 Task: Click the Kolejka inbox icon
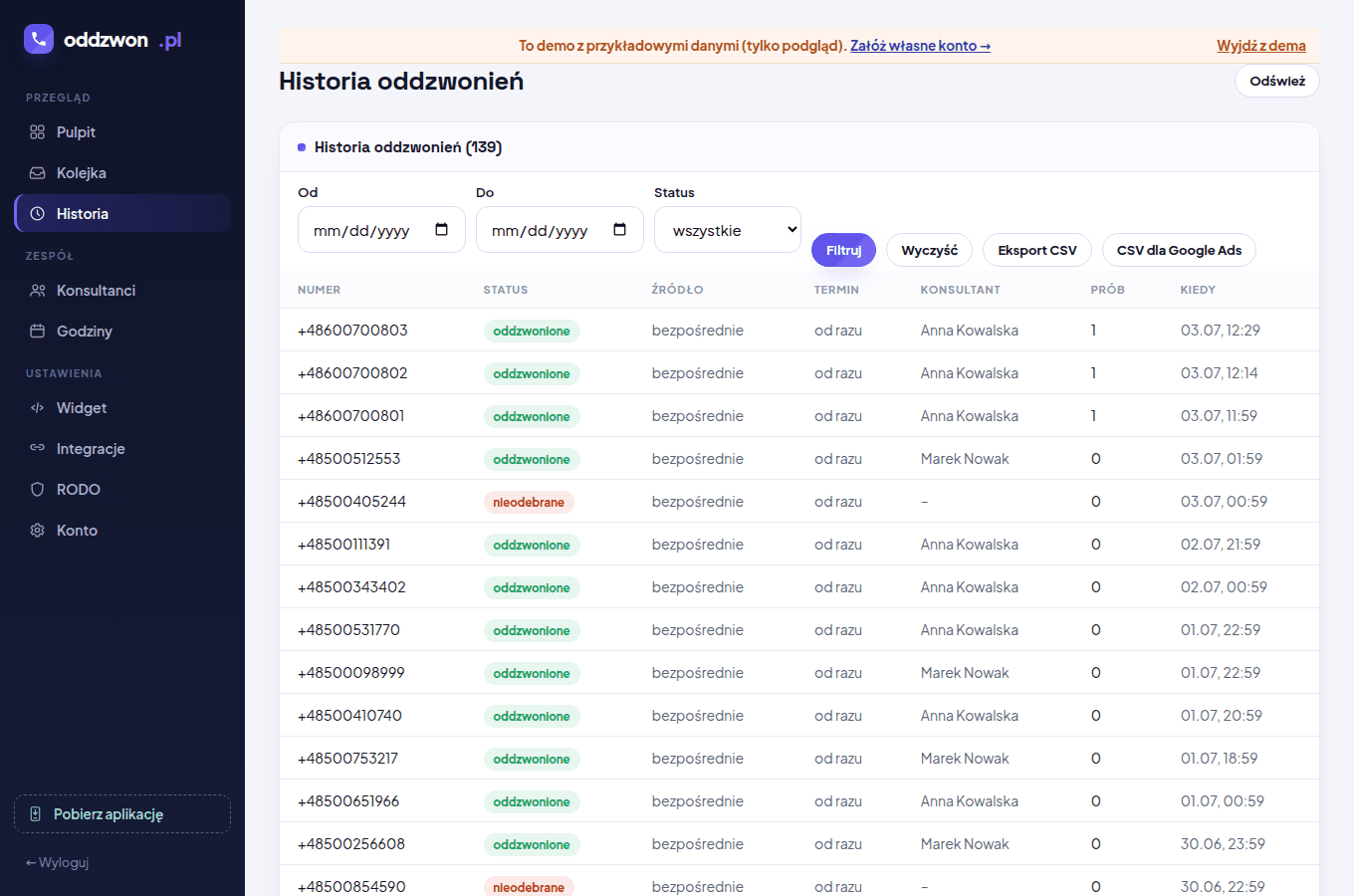point(37,173)
